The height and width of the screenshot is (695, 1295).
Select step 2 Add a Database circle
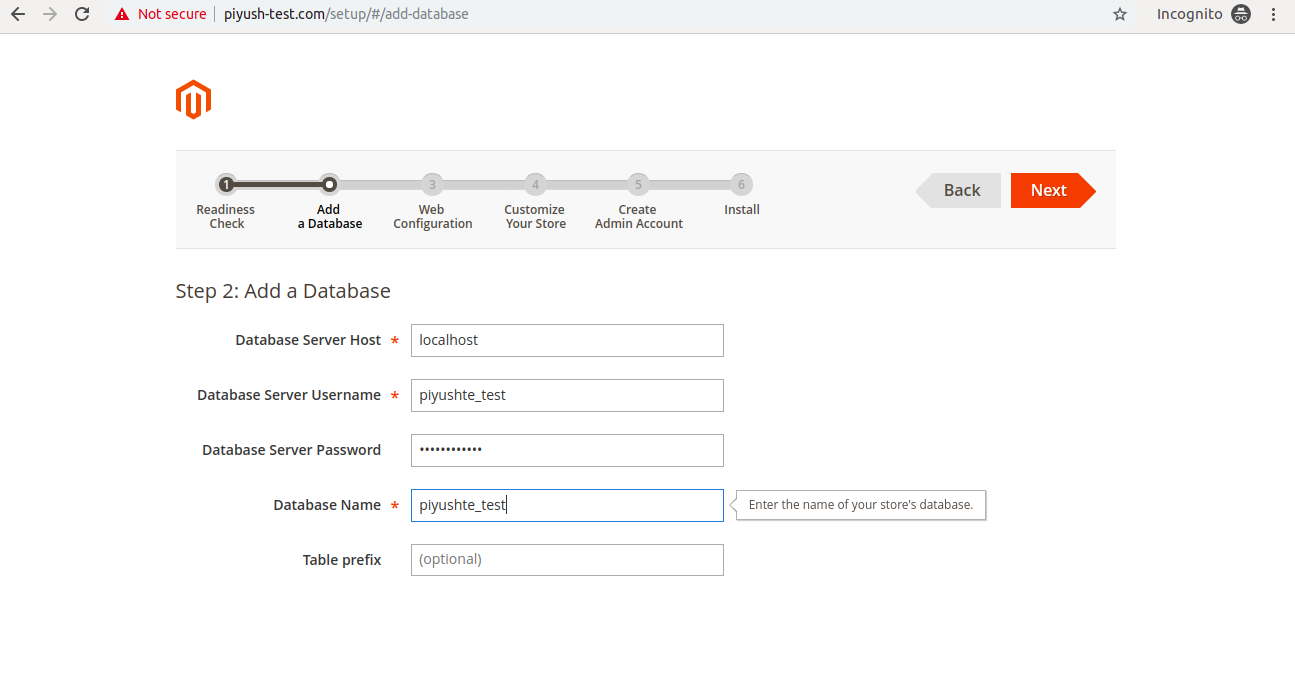(329, 184)
